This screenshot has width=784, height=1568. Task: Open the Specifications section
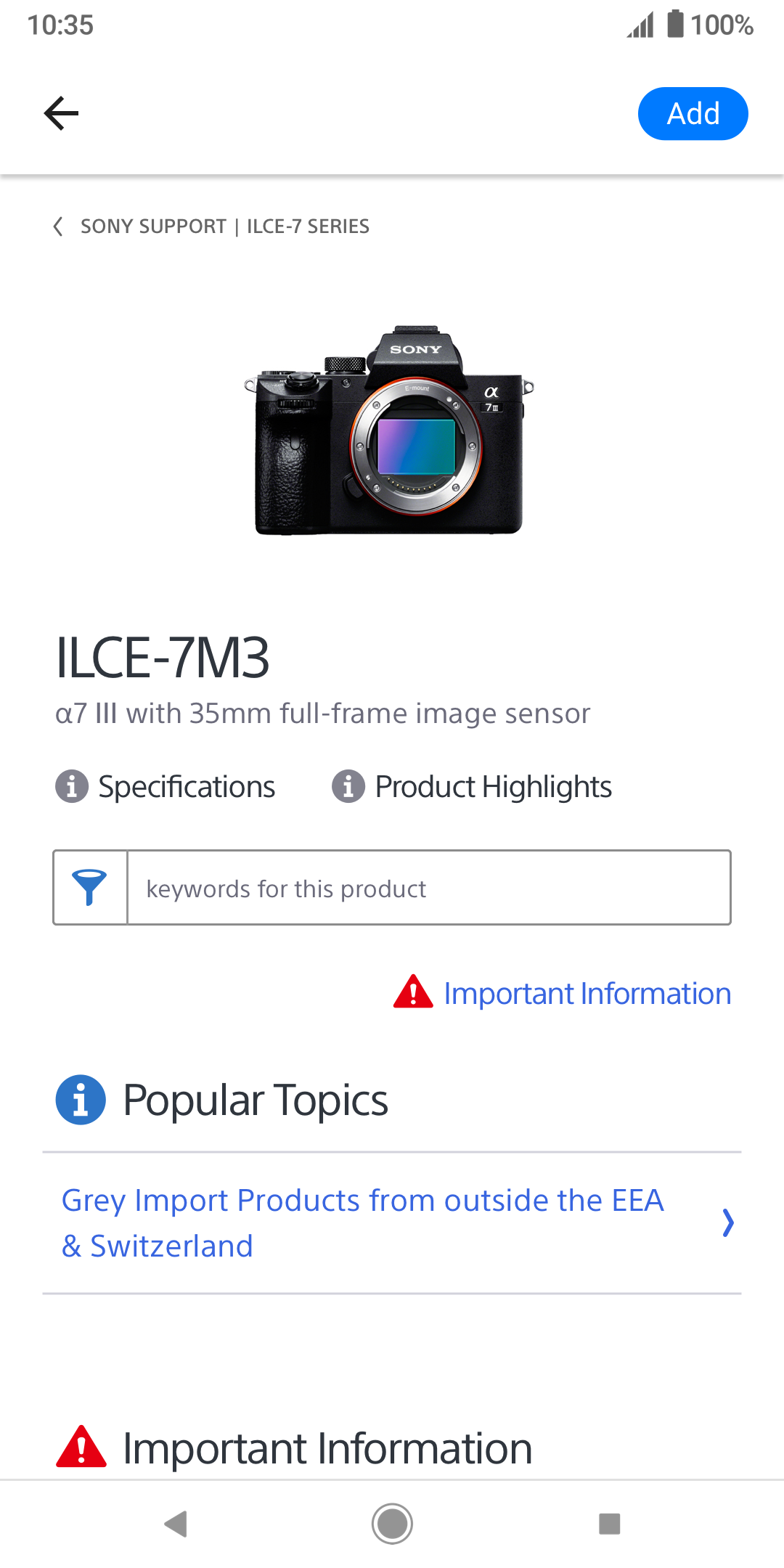point(187,787)
